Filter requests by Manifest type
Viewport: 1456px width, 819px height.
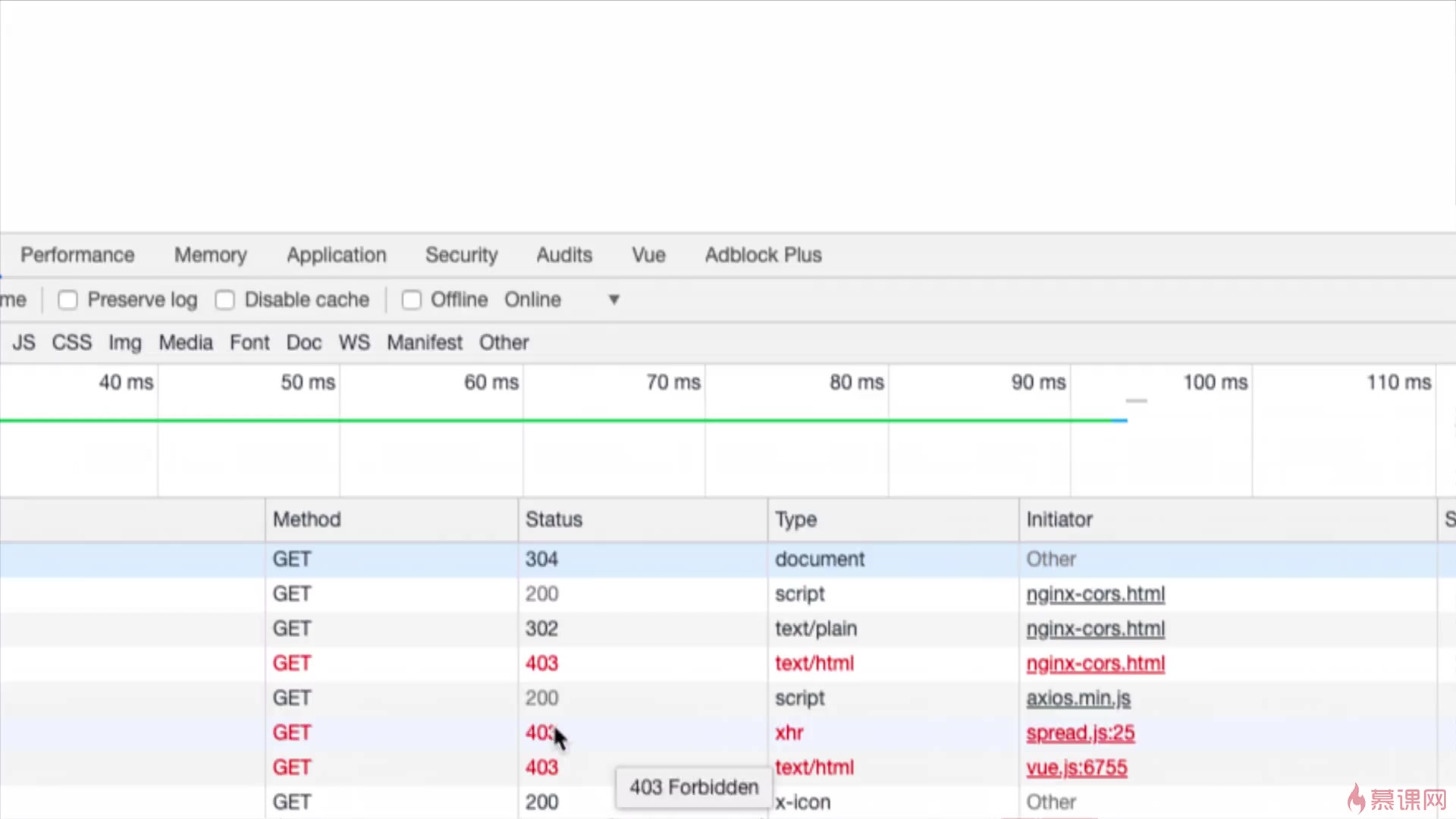(x=424, y=343)
